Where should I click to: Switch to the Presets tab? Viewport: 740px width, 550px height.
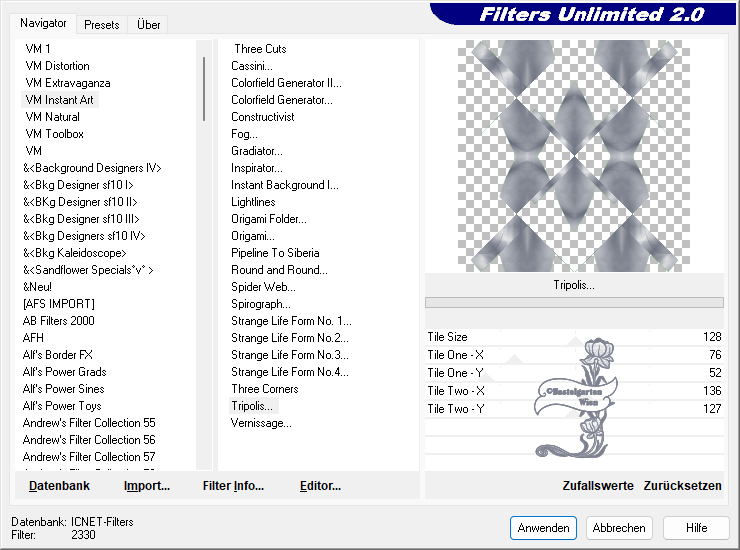pyautogui.click(x=102, y=25)
